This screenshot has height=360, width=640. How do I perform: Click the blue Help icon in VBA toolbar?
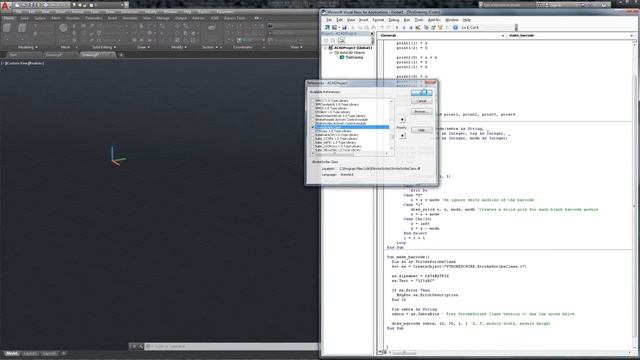(x=455, y=27)
